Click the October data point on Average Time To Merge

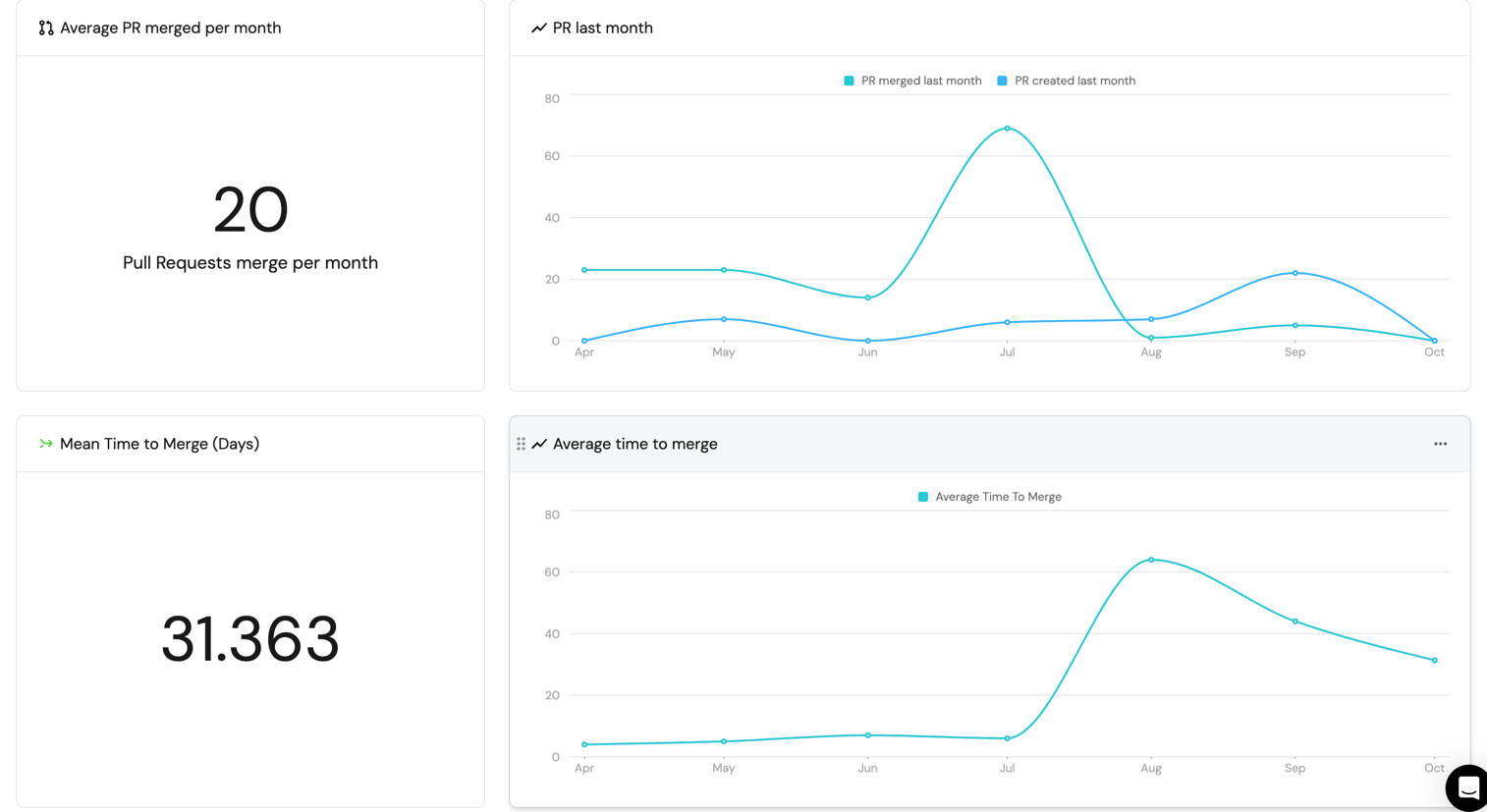[x=1434, y=660]
